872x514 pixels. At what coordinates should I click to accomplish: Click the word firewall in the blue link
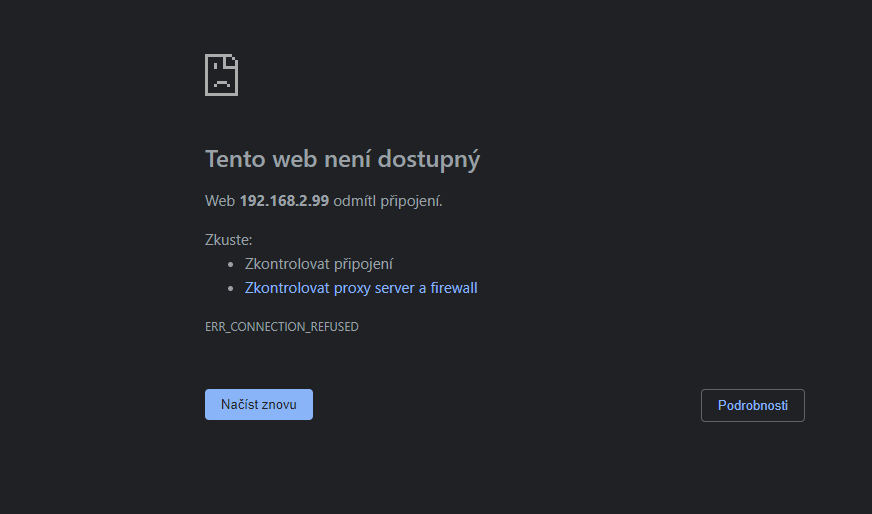[454, 288]
